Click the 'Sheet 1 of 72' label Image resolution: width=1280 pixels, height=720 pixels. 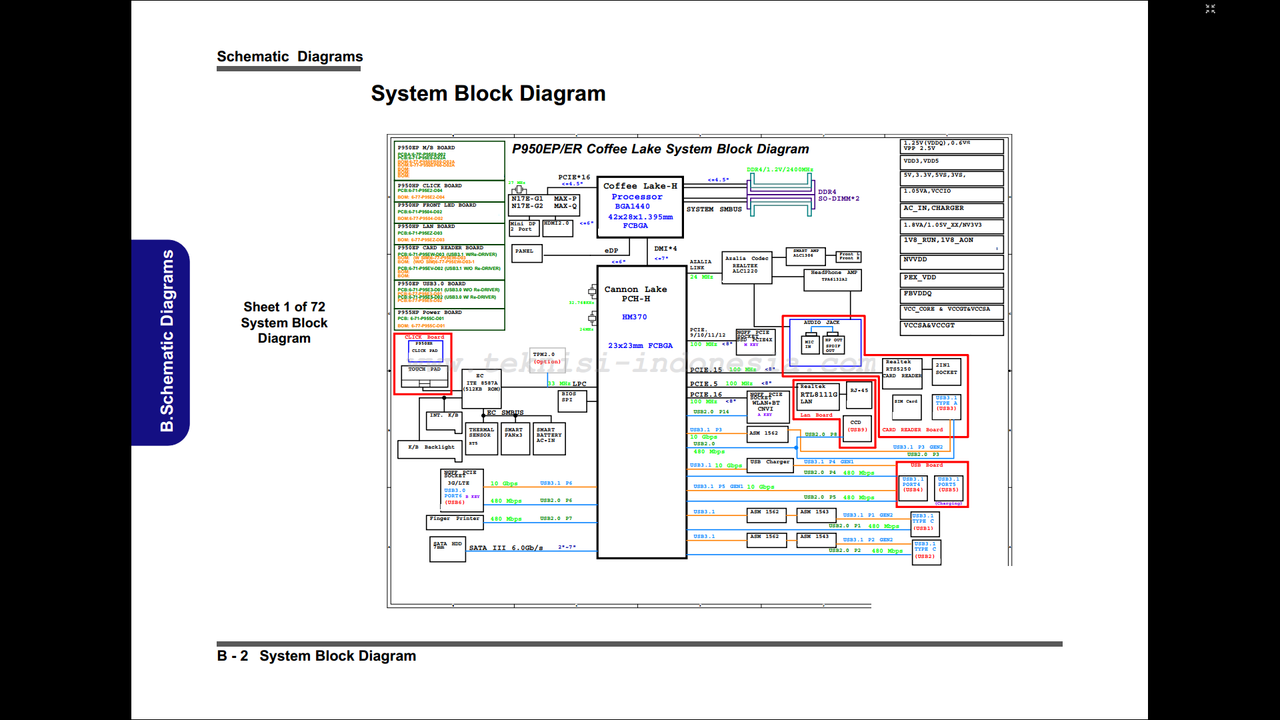point(284,307)
